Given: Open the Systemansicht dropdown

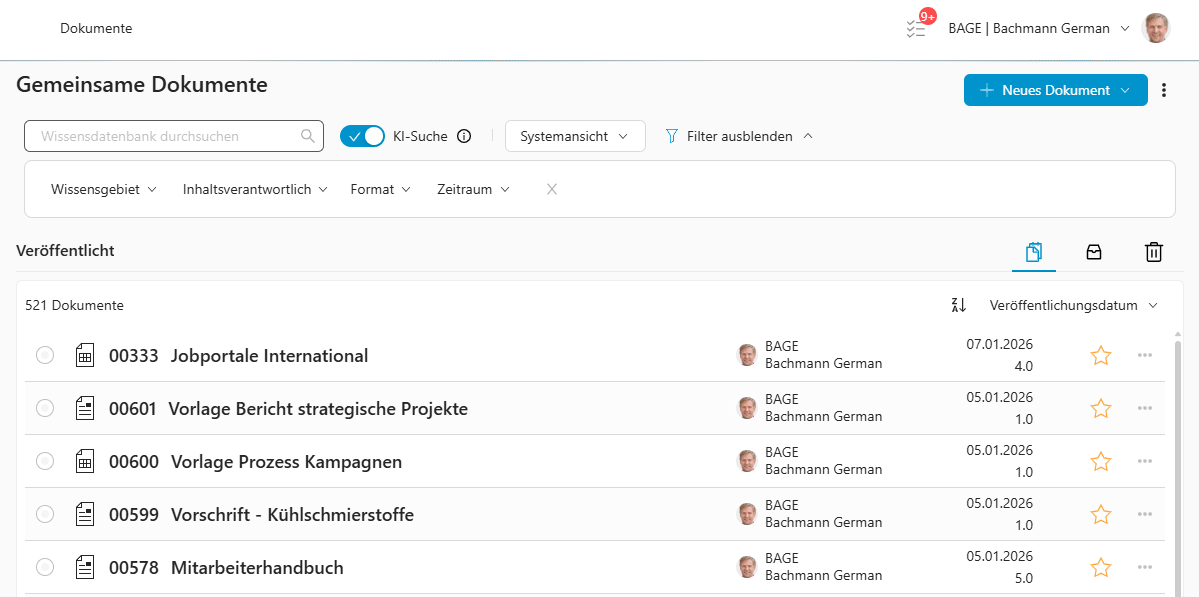Looking at the screenshot, I should (x=575, y=136).
